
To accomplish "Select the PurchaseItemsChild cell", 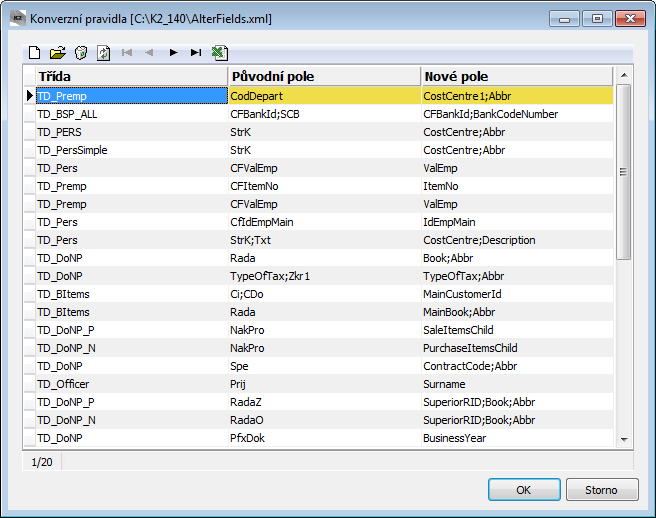I will [x=517, y=348].
